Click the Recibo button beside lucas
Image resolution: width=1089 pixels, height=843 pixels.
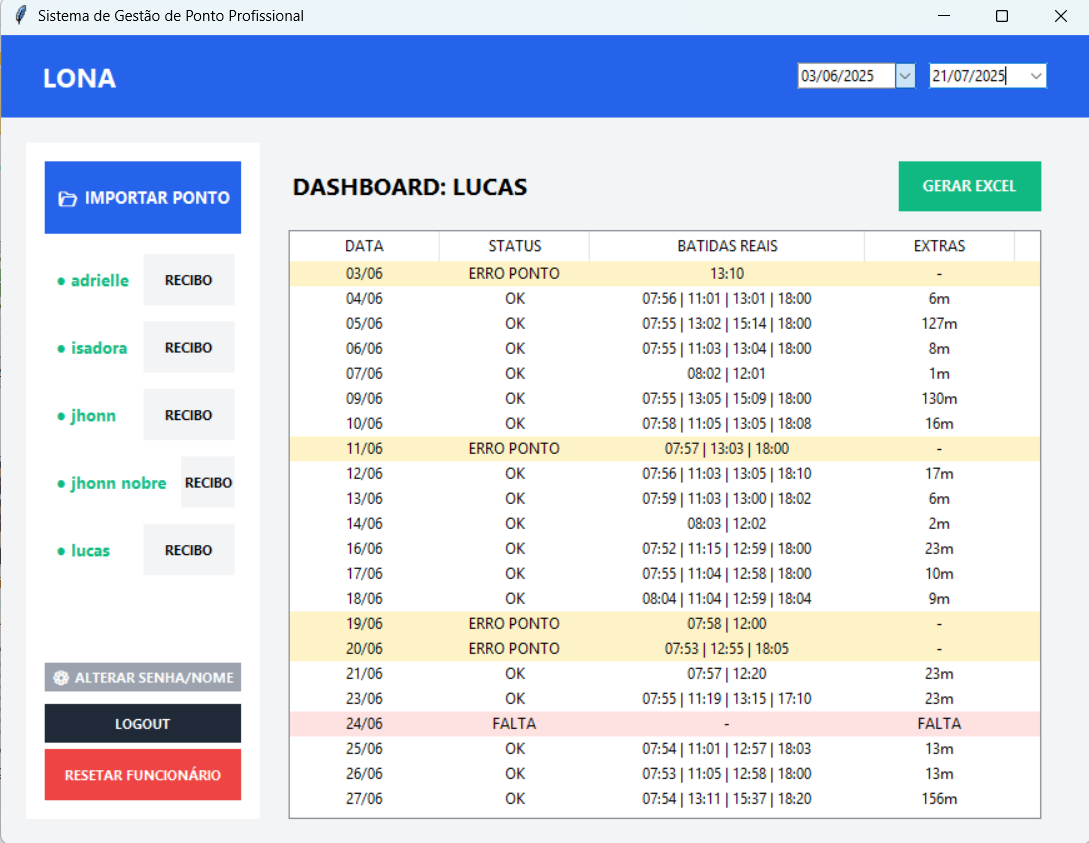188,550
